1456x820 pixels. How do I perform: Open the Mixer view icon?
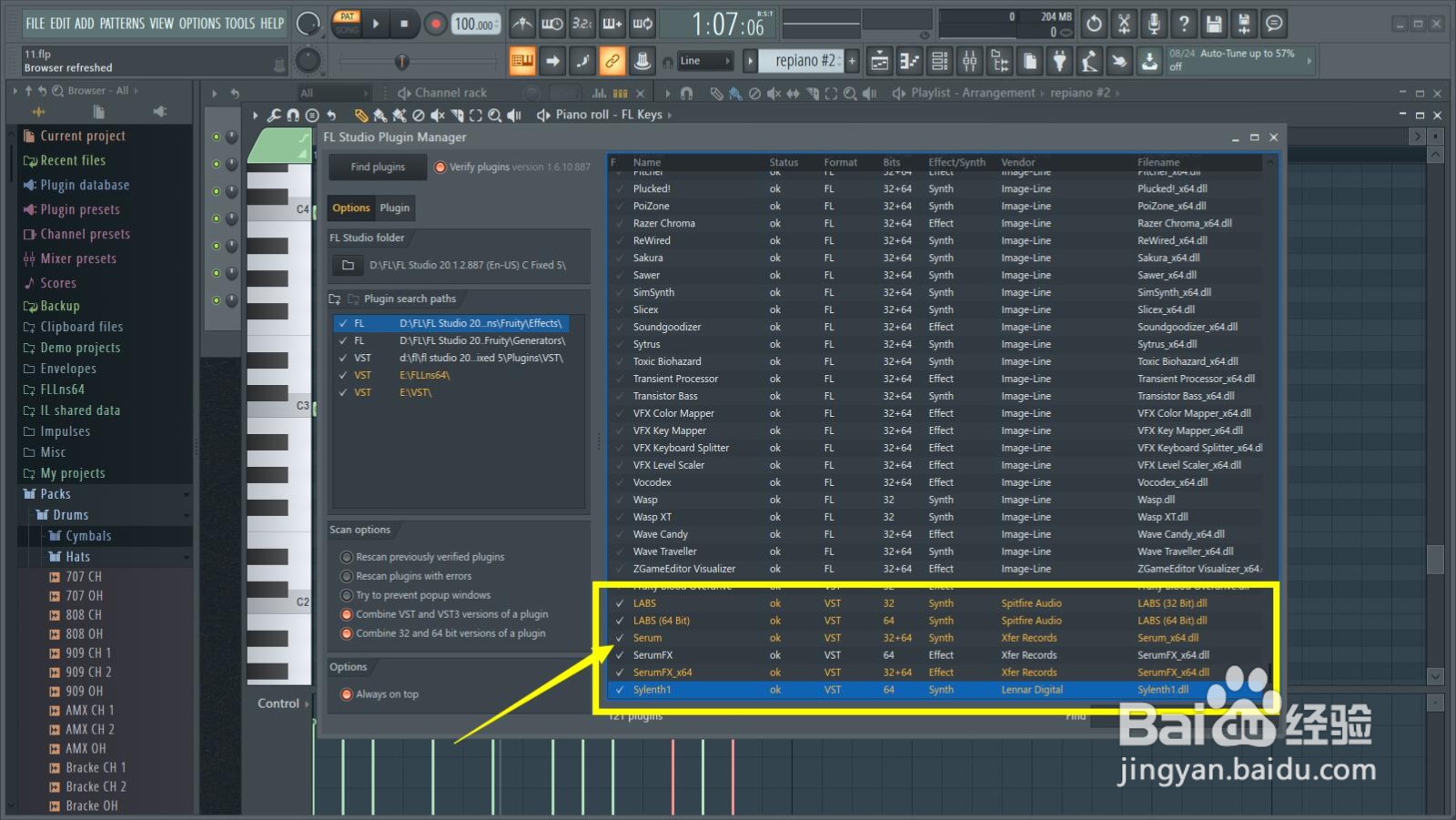coord(969,61)
